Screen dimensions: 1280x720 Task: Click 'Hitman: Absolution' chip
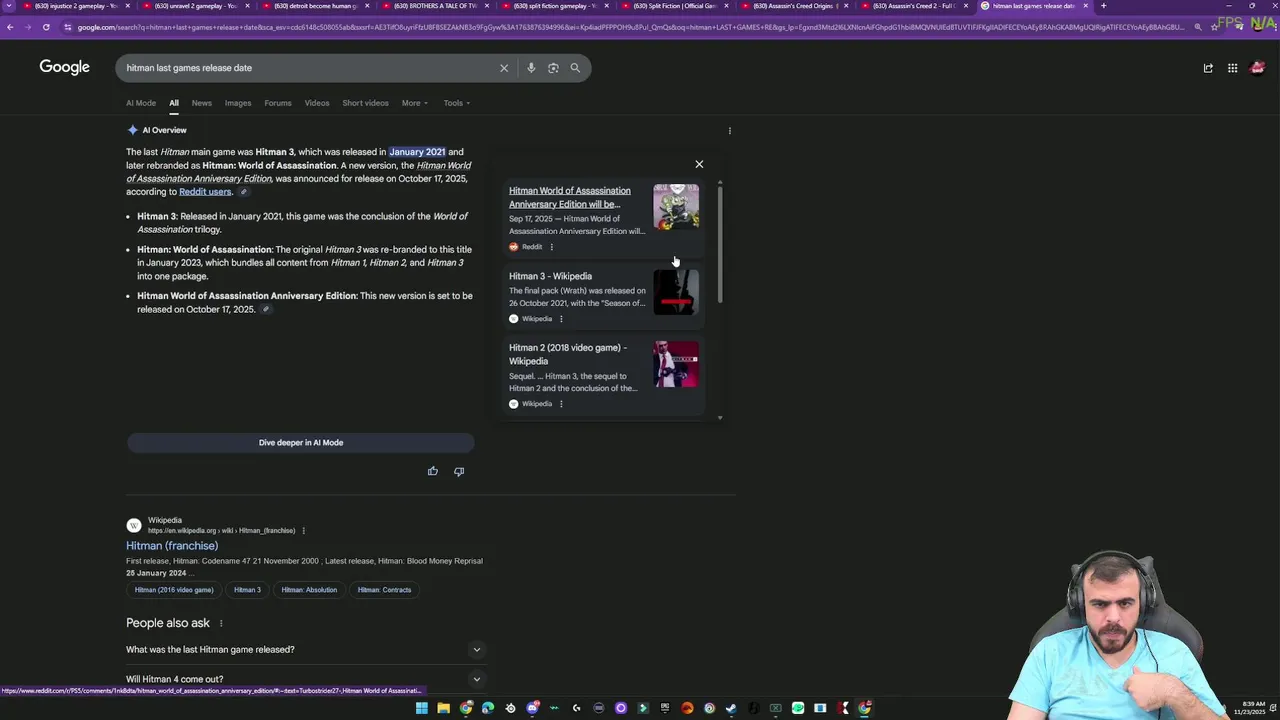309,590
